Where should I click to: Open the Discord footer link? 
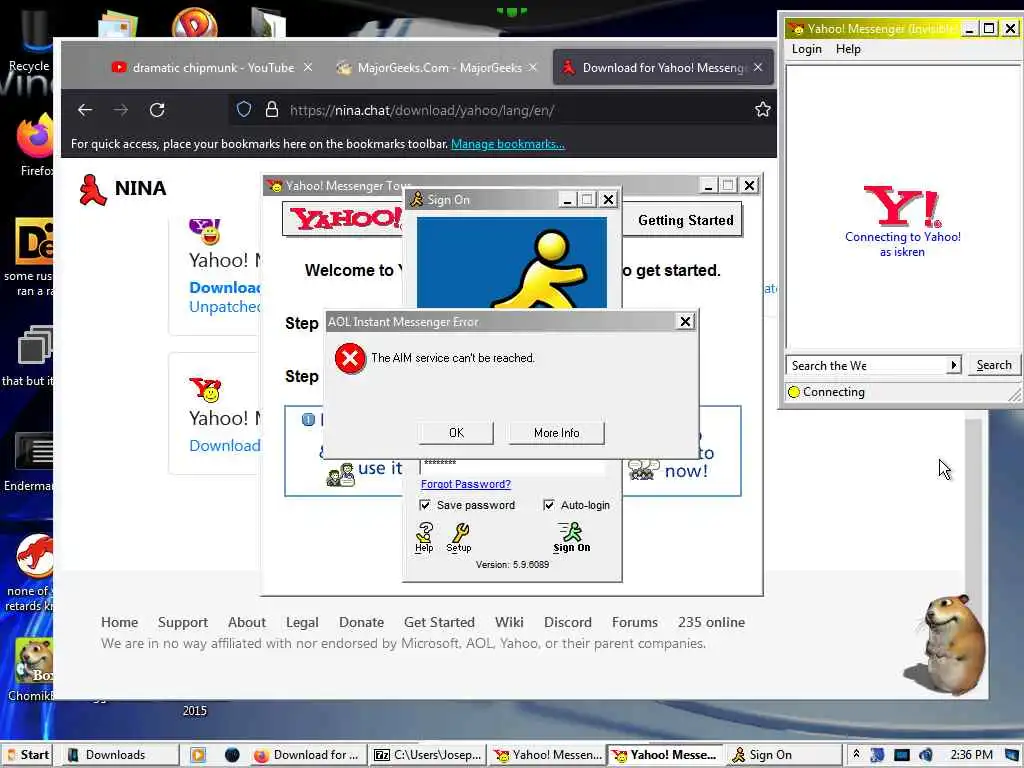click(568, 622)
